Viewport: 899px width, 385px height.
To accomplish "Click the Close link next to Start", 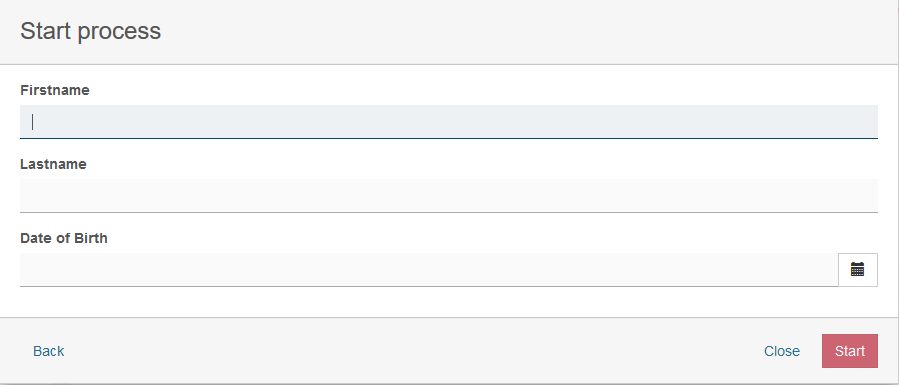I will 781,351.
